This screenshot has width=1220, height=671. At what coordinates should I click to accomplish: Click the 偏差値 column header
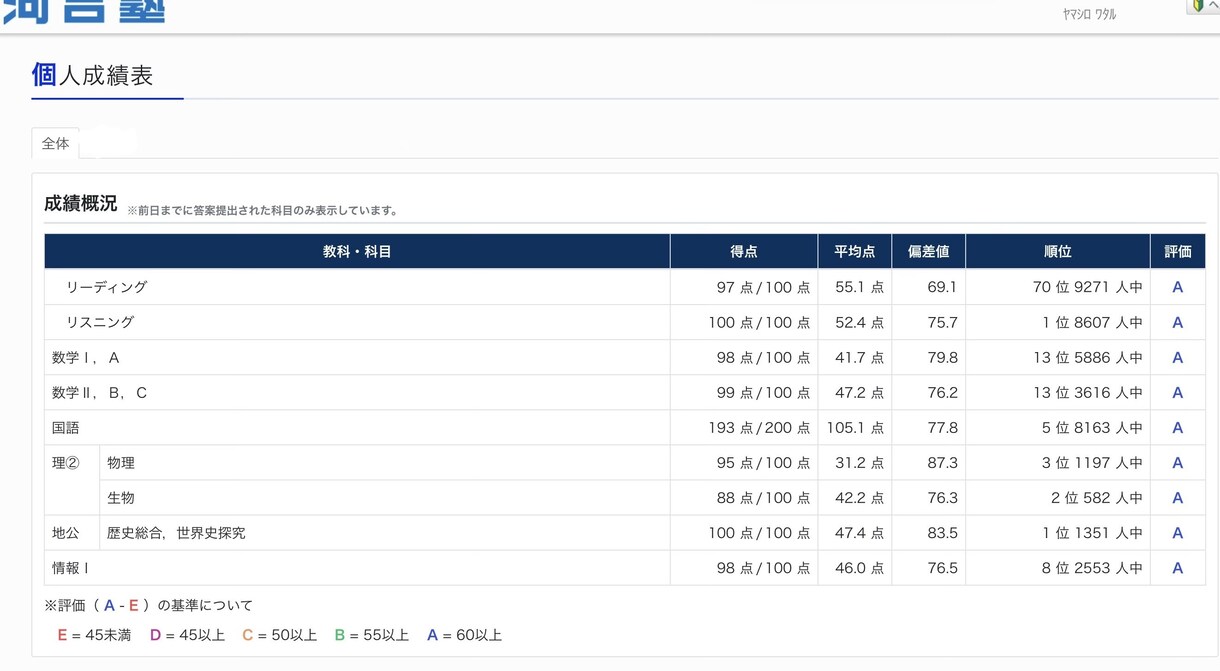[928, 252]
